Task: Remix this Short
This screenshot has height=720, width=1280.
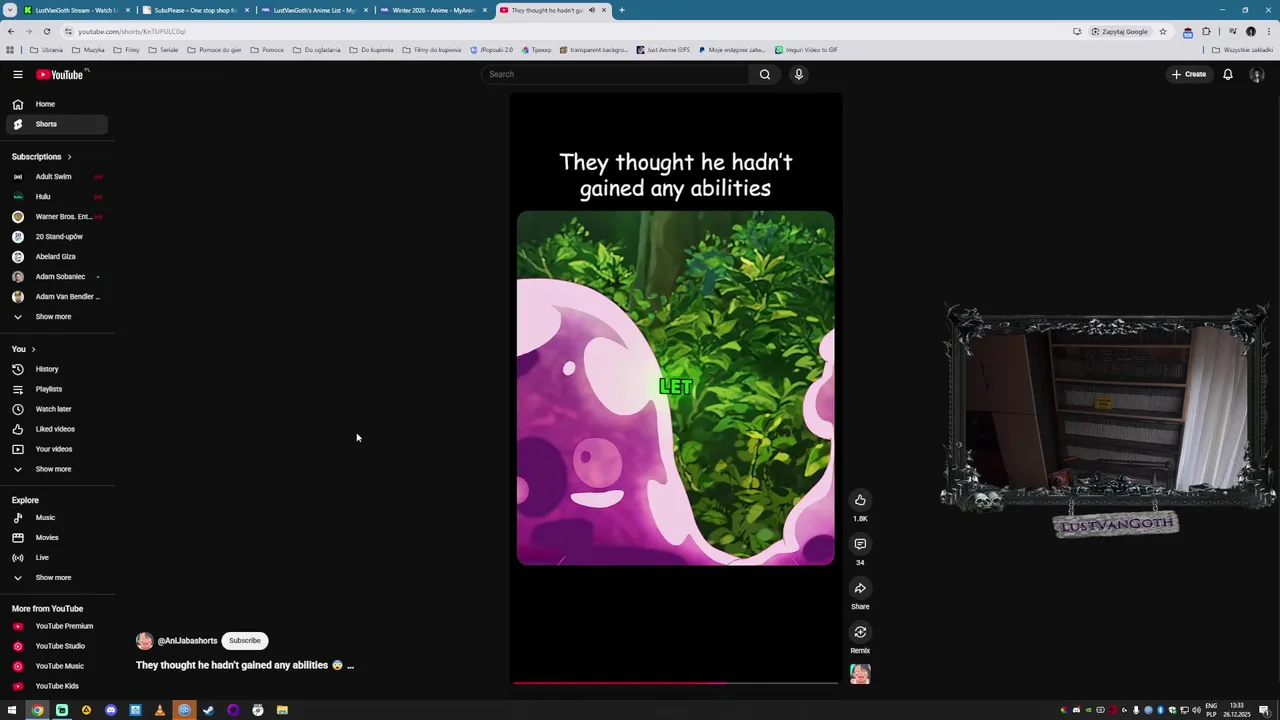Action: click(x=860, y=632)
